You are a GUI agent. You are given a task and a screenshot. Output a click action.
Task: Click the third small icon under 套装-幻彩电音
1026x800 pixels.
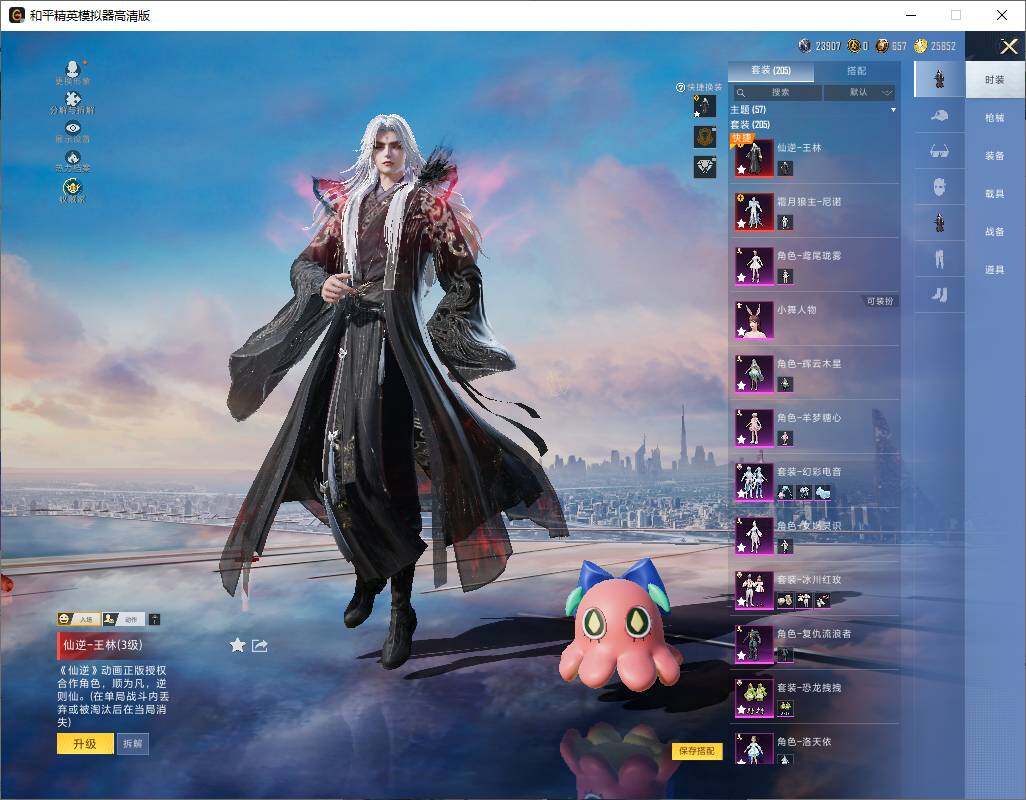(x=823, y=493)
